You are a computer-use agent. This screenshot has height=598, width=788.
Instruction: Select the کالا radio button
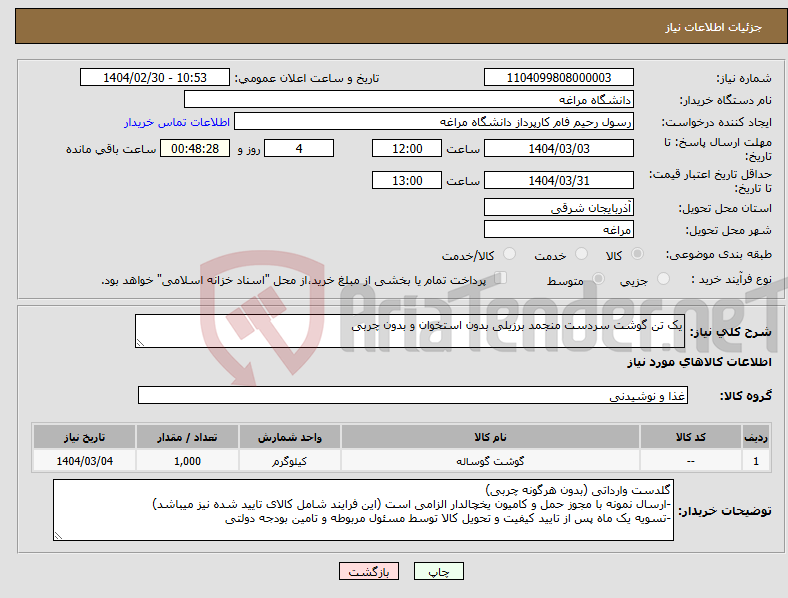[x=637, y=254]
